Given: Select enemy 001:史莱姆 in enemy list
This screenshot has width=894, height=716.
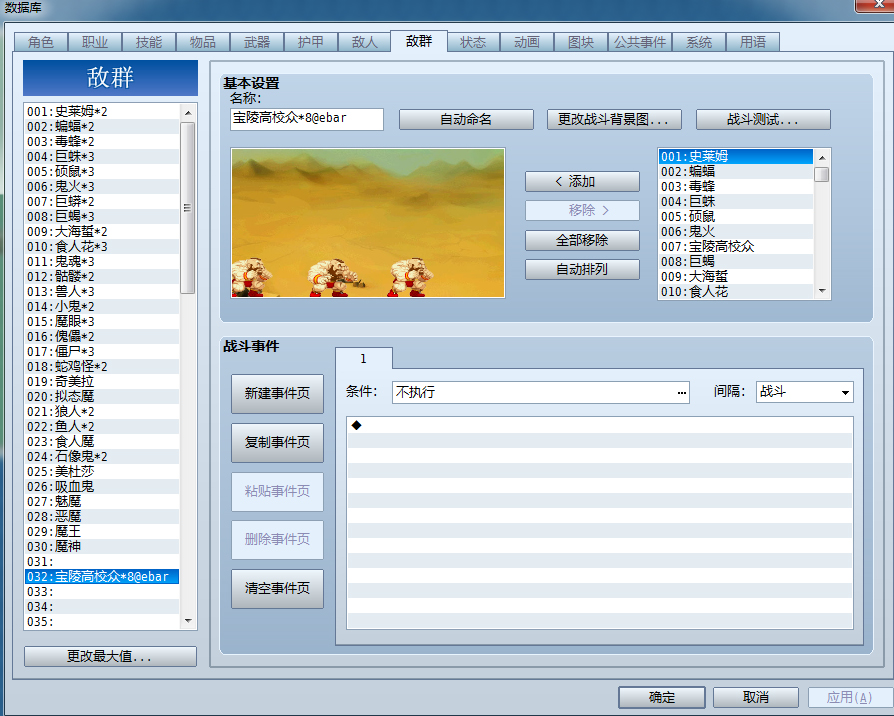Looking at the screenshot, I should (736, 157).
